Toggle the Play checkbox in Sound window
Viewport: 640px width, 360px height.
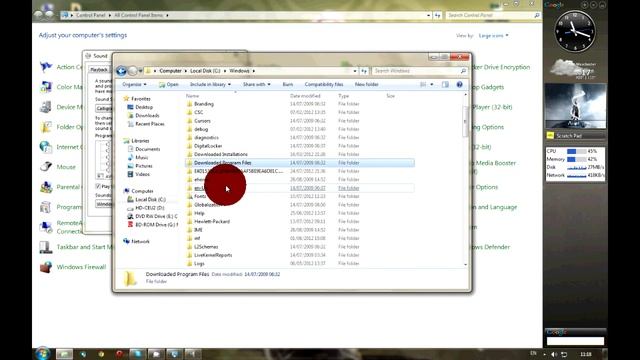coord(98,187)
